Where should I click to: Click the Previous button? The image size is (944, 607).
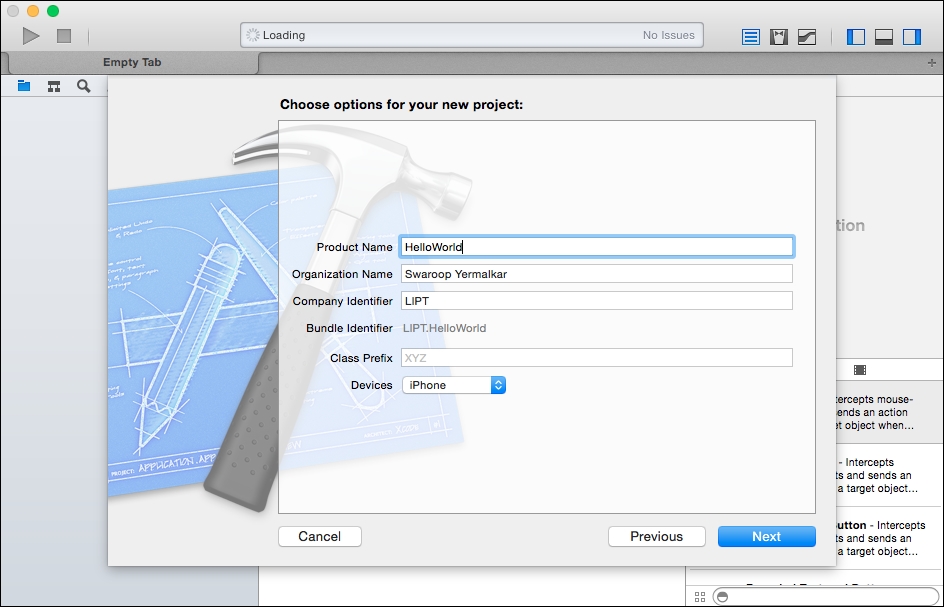[x=656, y=537]
